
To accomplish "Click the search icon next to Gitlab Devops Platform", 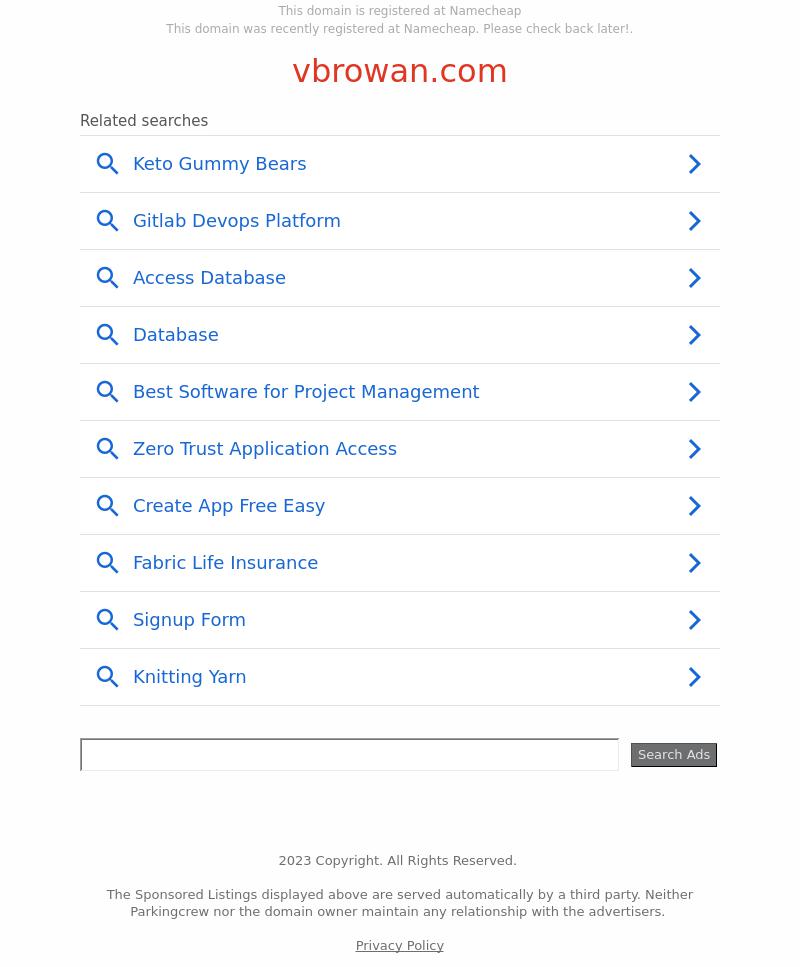I will click(x=107, y=221).
